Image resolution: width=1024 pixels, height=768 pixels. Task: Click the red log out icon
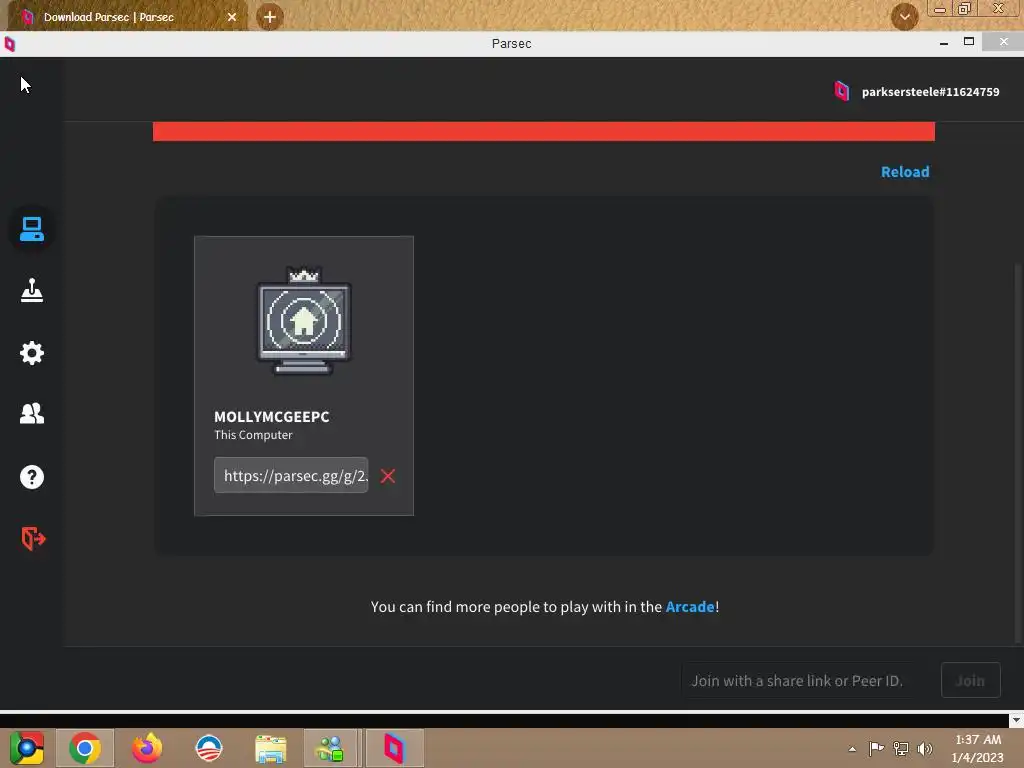click(x=33, y=538)
